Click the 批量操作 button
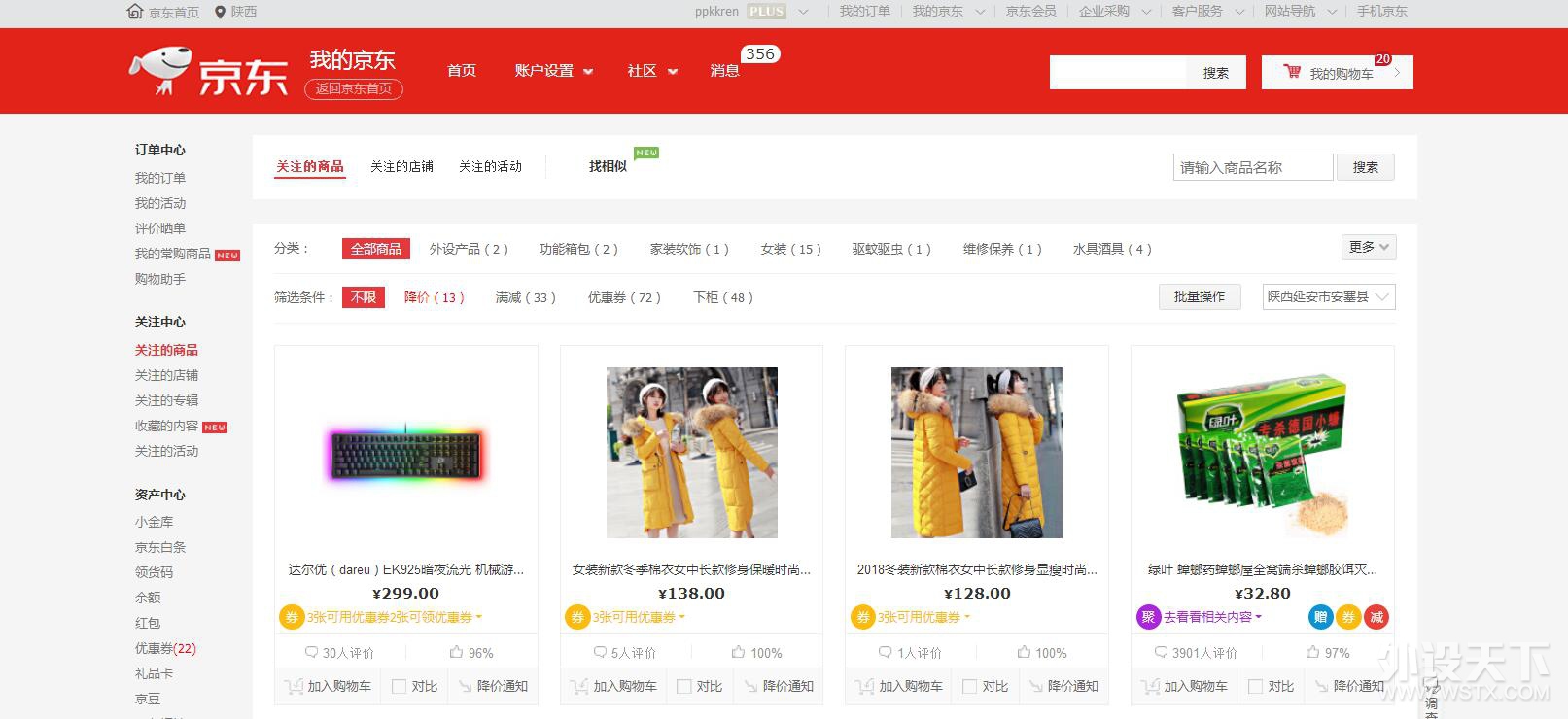 (x=1200, y=296)
